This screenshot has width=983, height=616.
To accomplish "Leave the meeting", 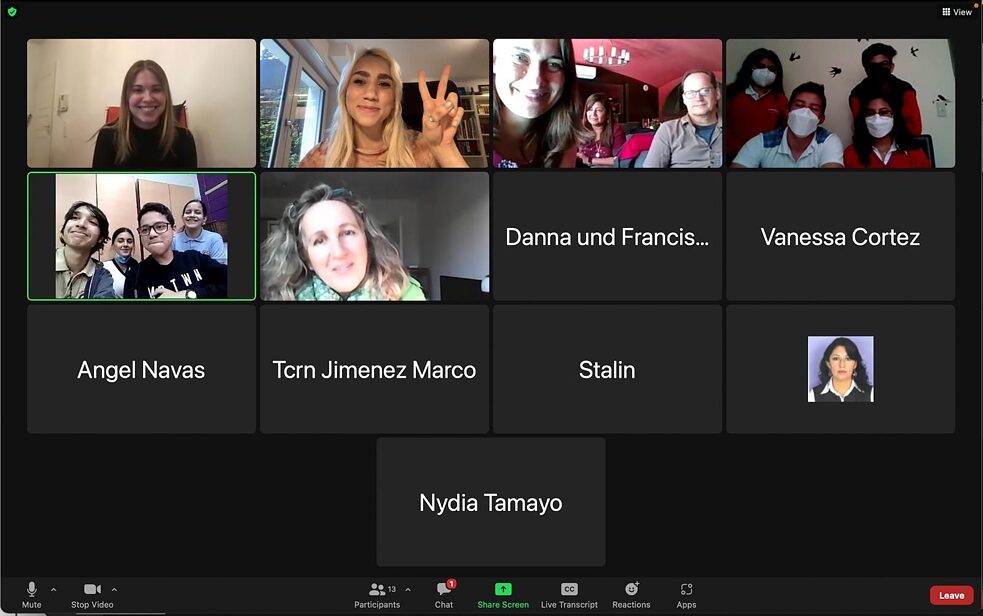I will tap(951, 595).
